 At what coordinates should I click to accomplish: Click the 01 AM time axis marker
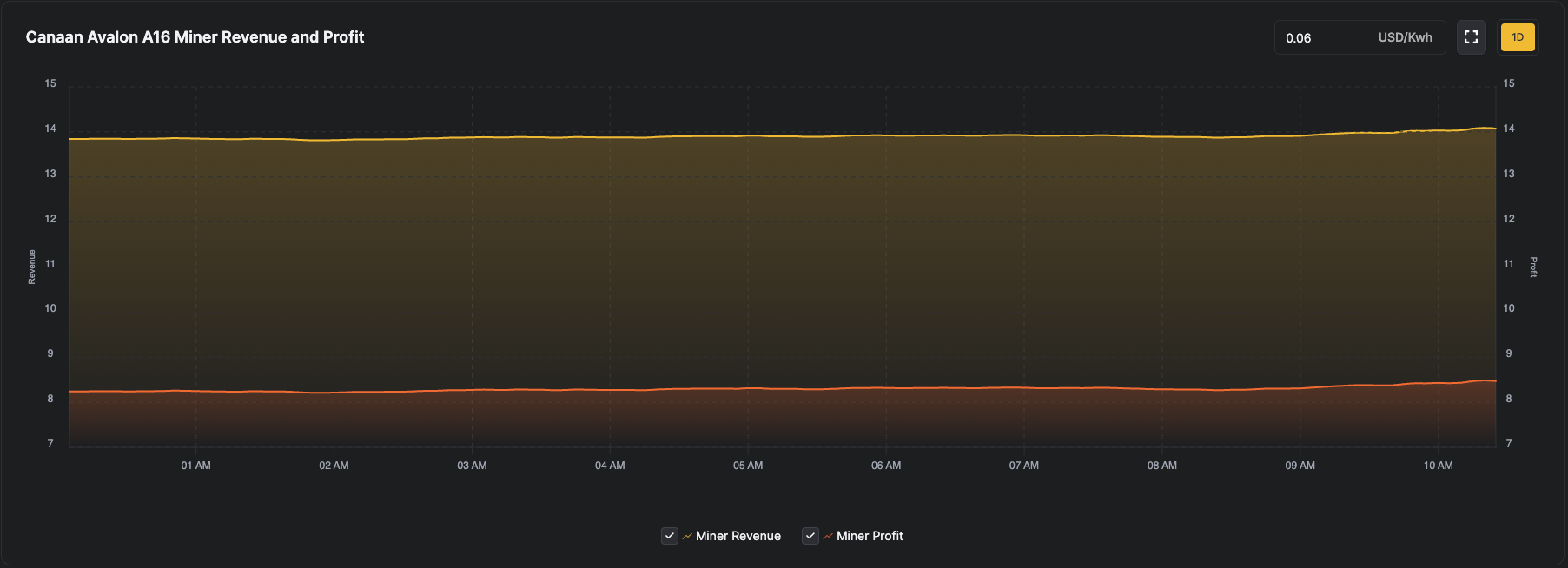coord(195,466)
